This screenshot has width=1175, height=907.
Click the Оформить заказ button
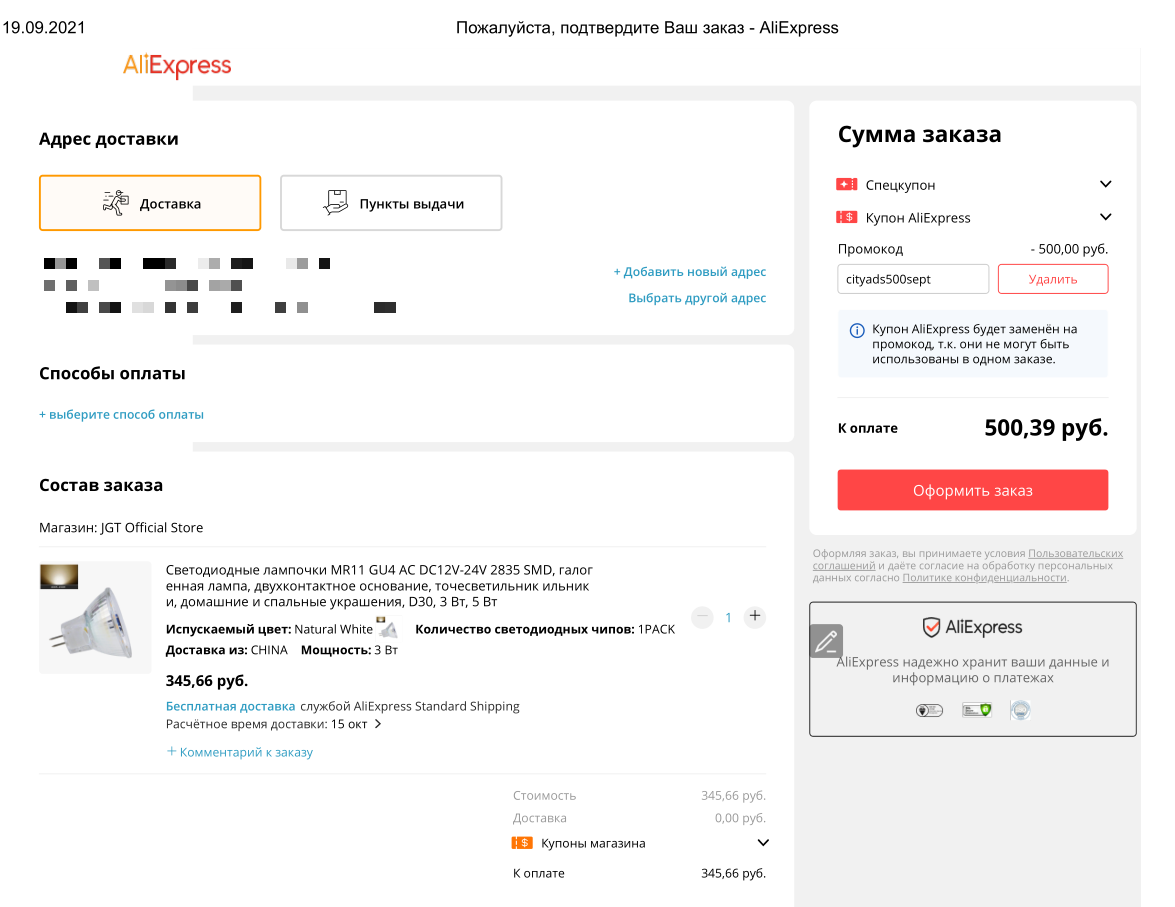[x=973, y=490]
